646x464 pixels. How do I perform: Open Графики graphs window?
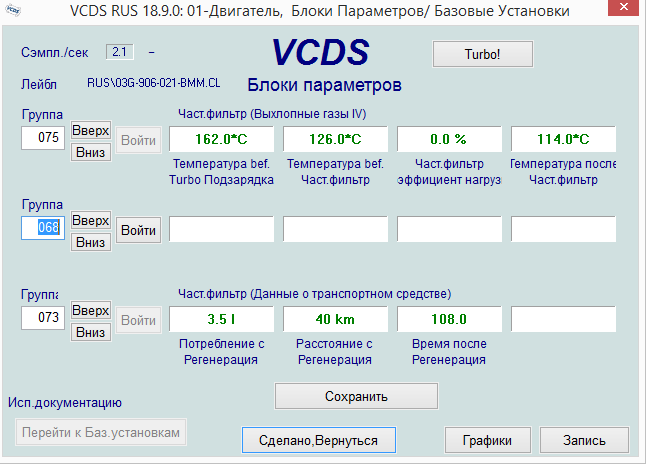[487, 439]
